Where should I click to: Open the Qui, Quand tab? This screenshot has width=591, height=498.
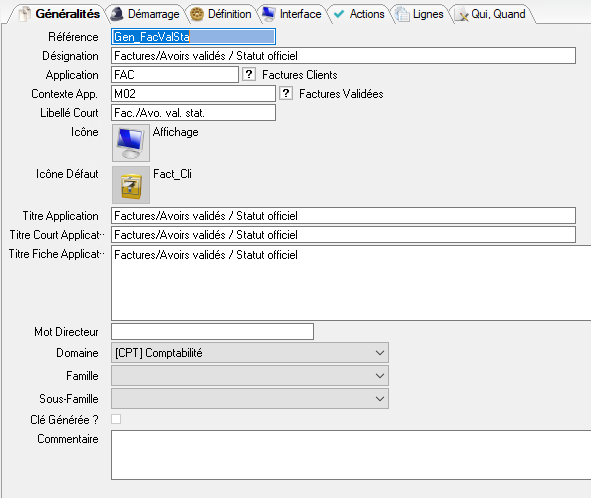491,14
